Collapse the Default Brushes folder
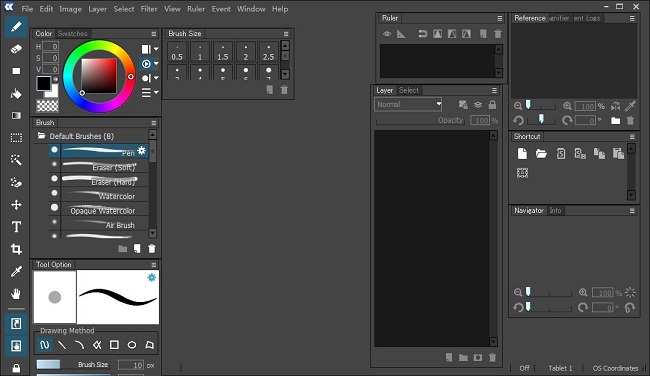The width and height of the screenshot is (650, 376). click(41, 136)
